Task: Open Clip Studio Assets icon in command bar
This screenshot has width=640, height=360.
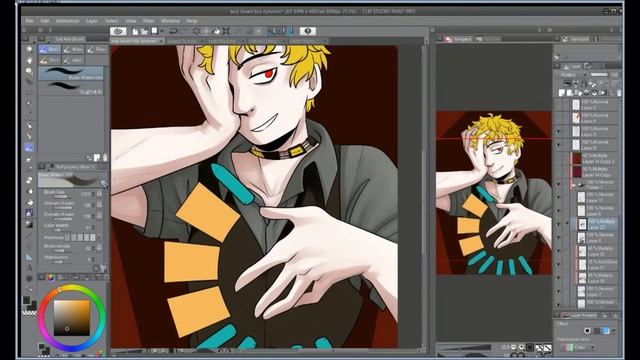Action: tap(307, 31)
